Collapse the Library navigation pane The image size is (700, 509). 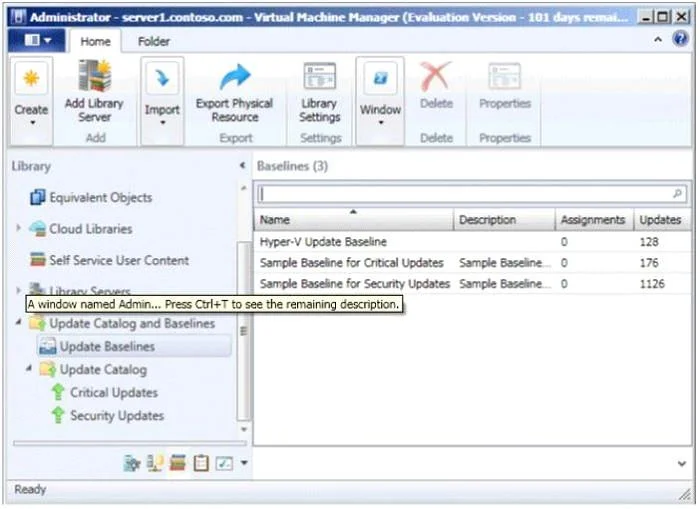click(242, 166)
